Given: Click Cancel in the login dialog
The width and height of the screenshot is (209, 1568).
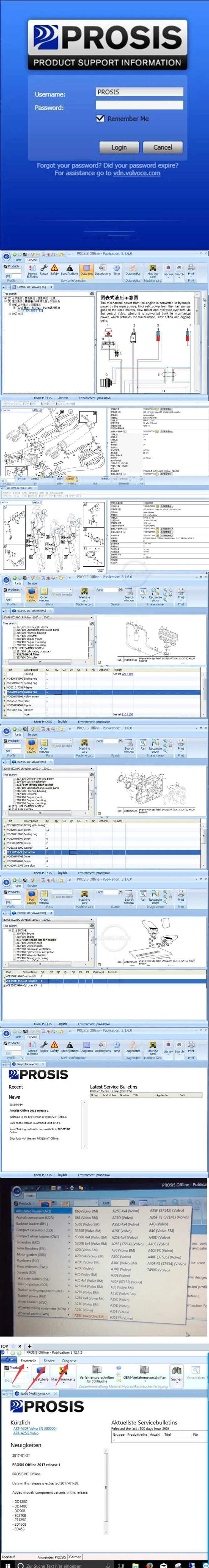Looking at the screenshot, I should point(162,147).
